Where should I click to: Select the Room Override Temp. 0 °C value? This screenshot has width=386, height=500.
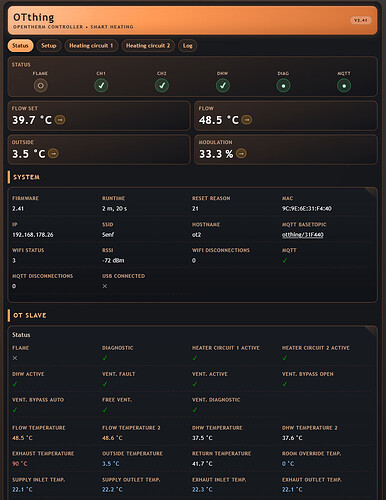pyautogui.click(x=288, y=464)
